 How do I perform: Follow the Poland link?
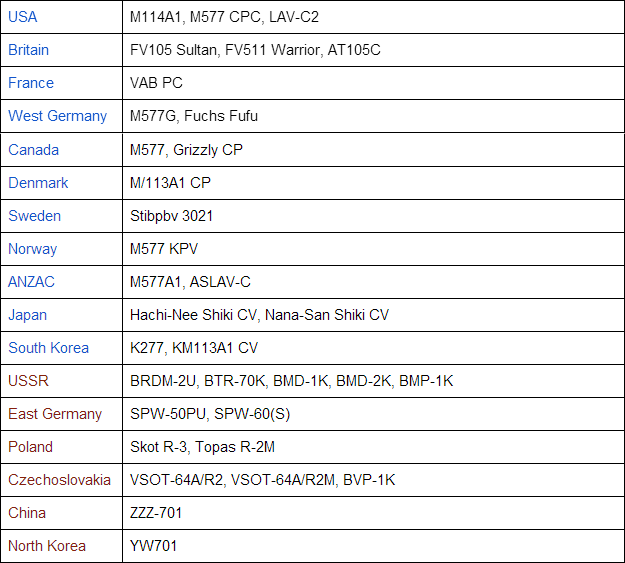(30, 447)
